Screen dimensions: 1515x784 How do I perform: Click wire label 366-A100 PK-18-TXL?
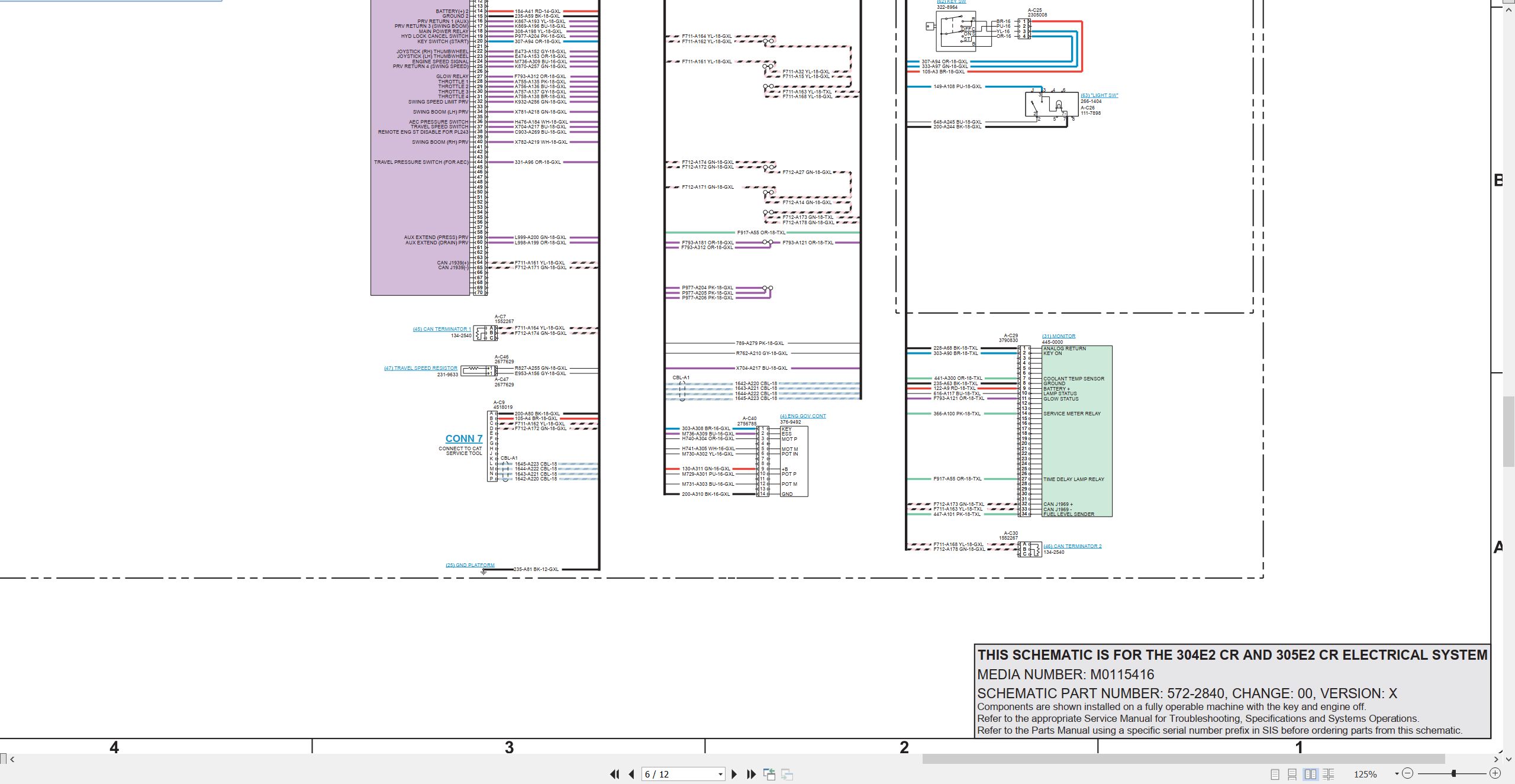coord(957,414)
